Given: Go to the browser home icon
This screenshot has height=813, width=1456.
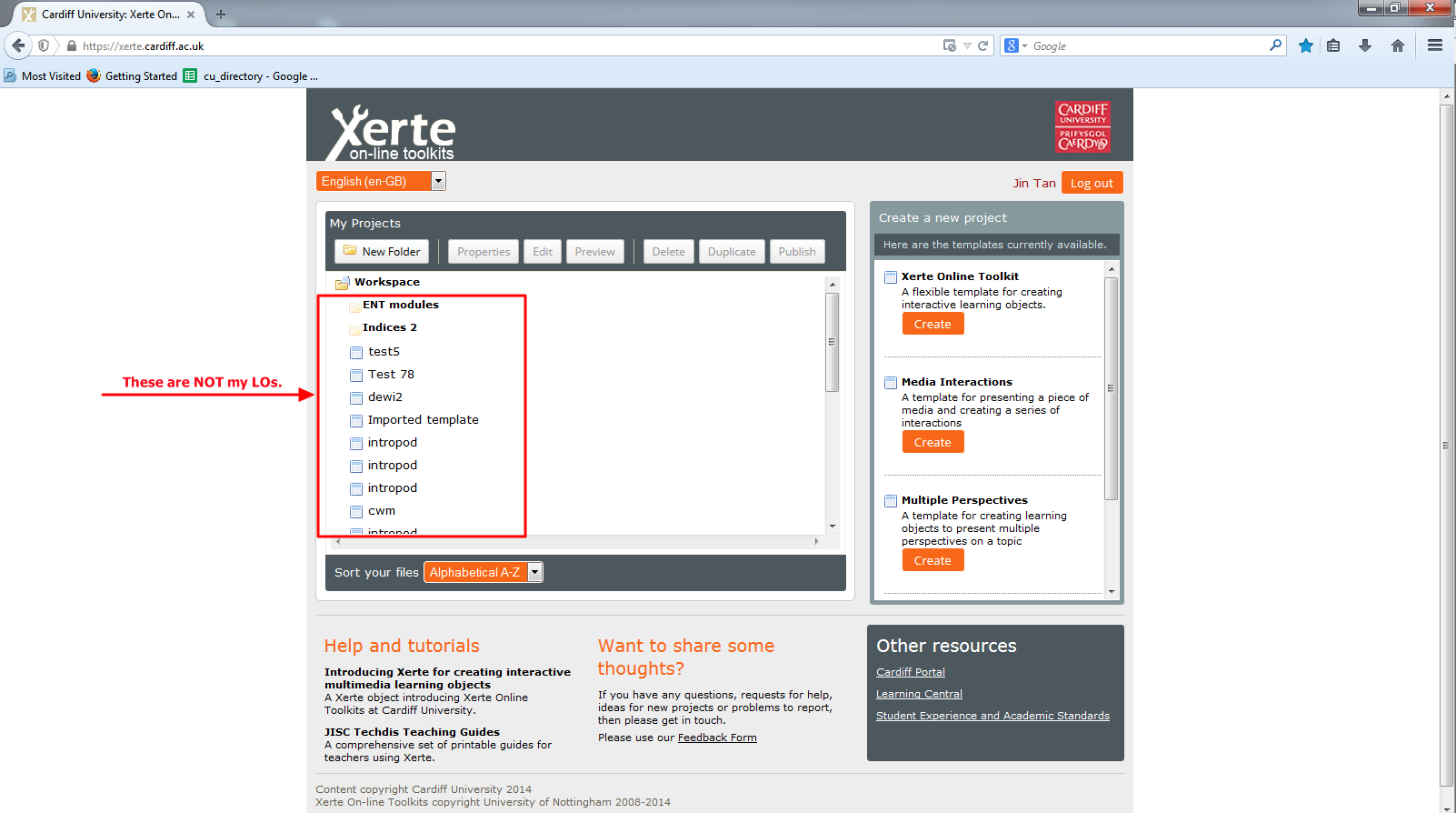Looking at the screenshot, I should coord(1398,45).
